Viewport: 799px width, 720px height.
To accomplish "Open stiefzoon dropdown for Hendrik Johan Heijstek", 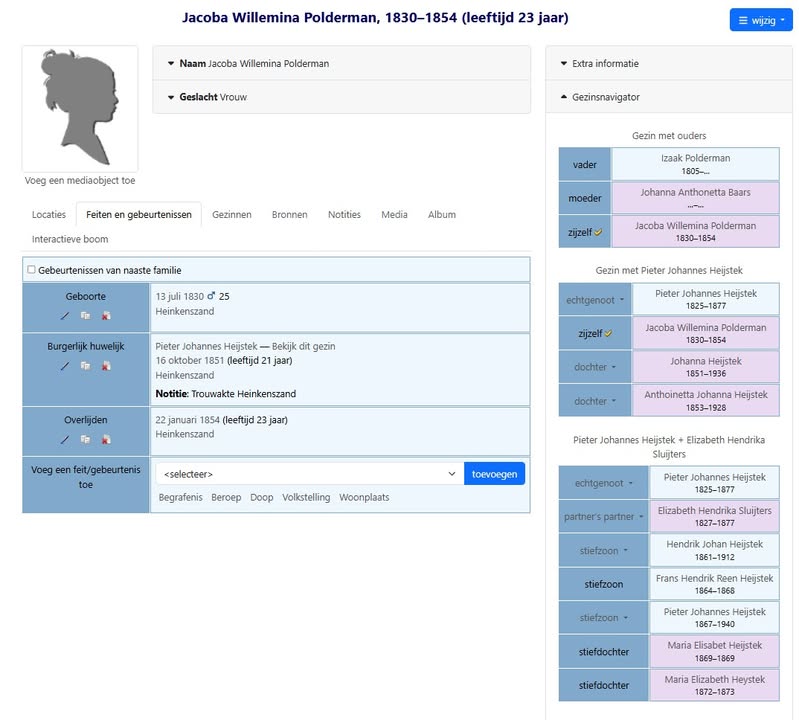I will click(x=603, y=551).
